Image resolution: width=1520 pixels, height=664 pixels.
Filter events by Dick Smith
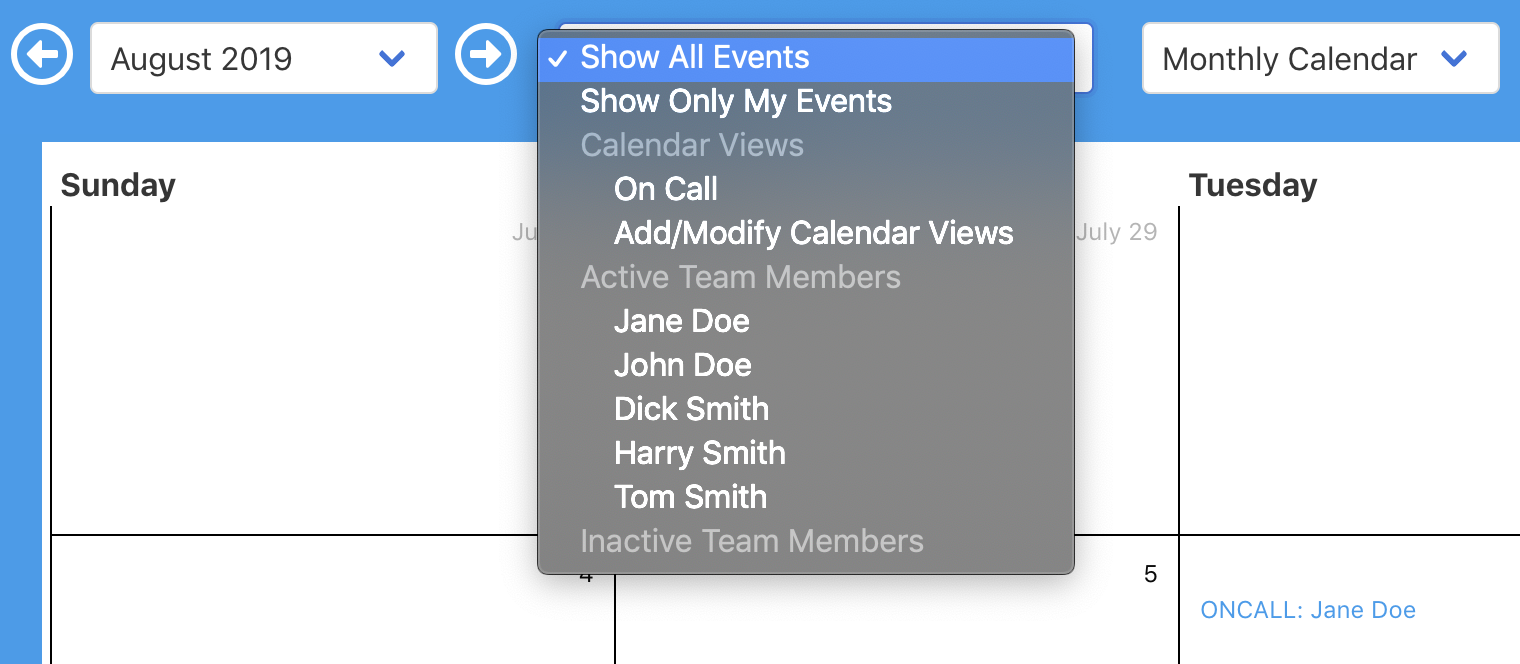click(691, 410)
